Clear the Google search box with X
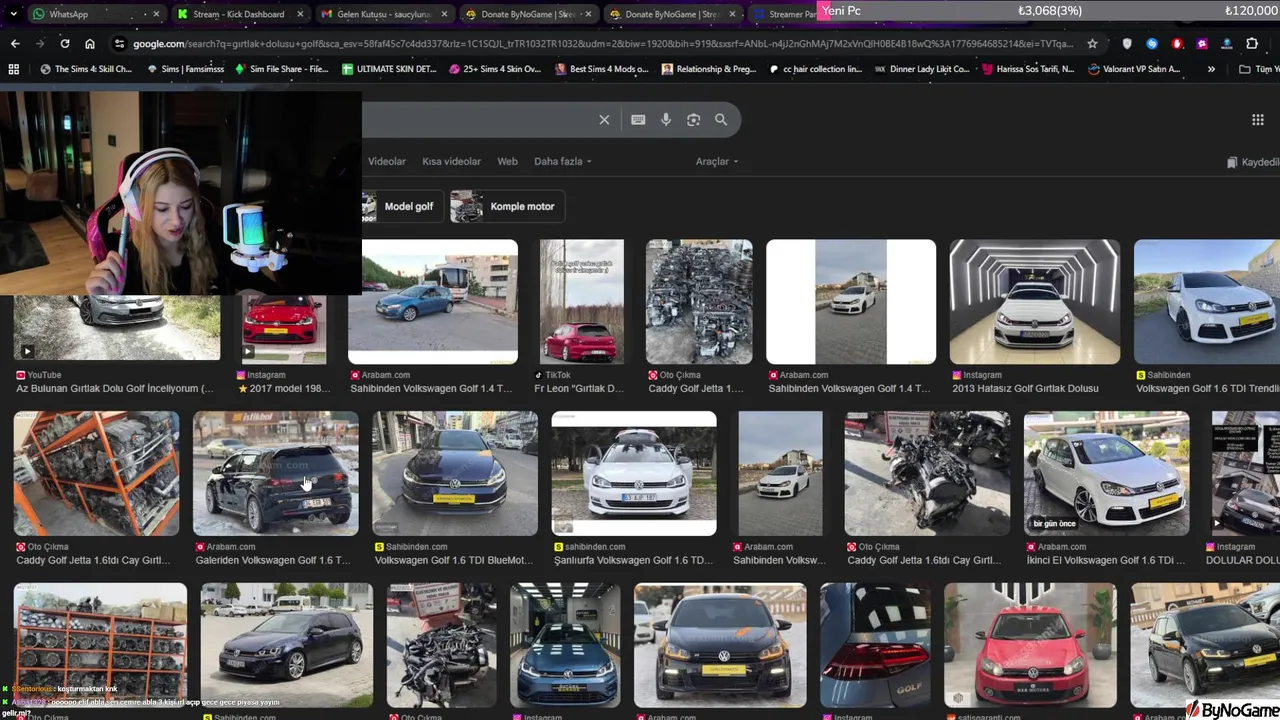This screenshot has height=720, width=1280. pyautogui.click(x=604, y=120)
